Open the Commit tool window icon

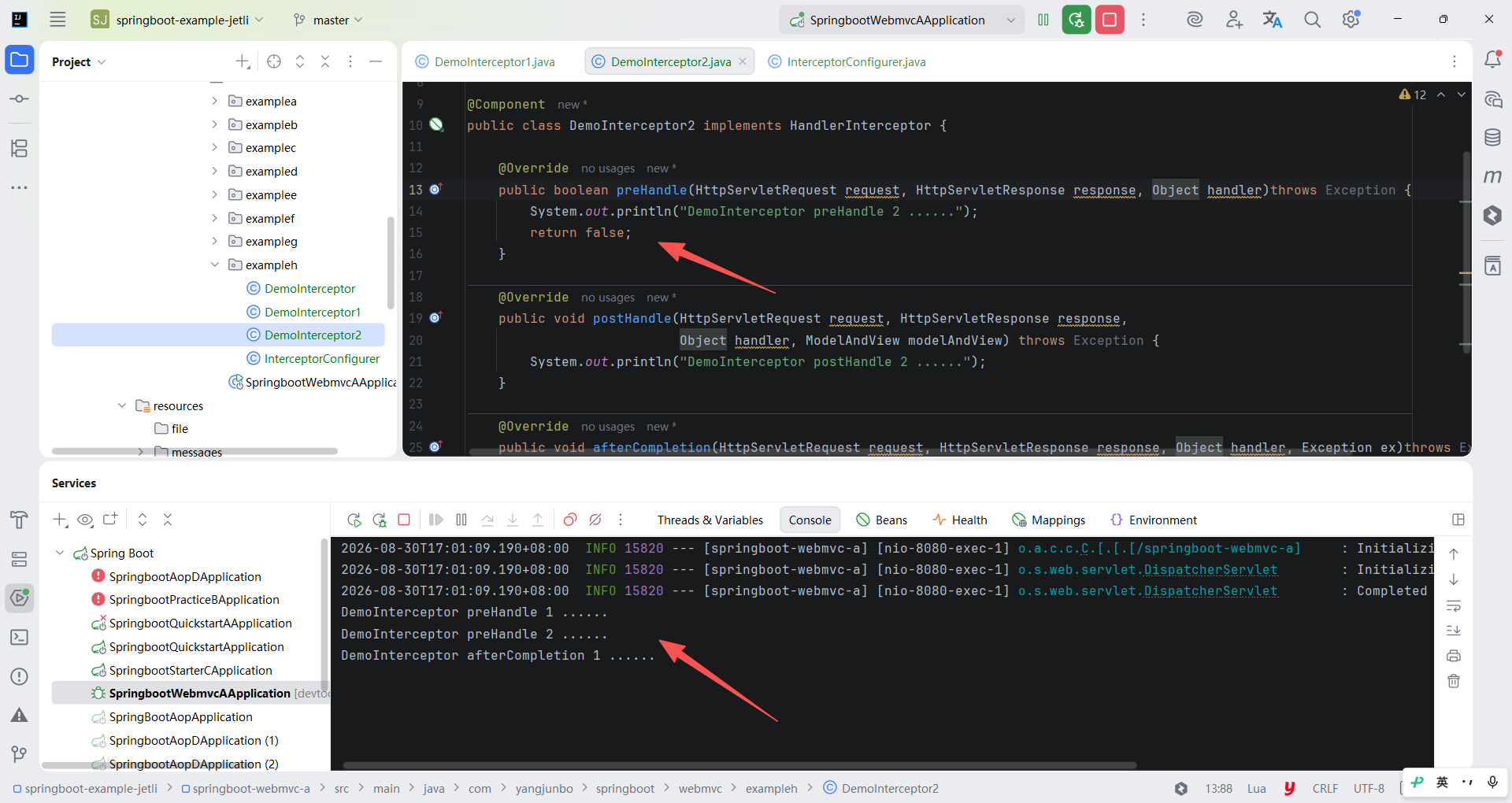pos(19,99)
